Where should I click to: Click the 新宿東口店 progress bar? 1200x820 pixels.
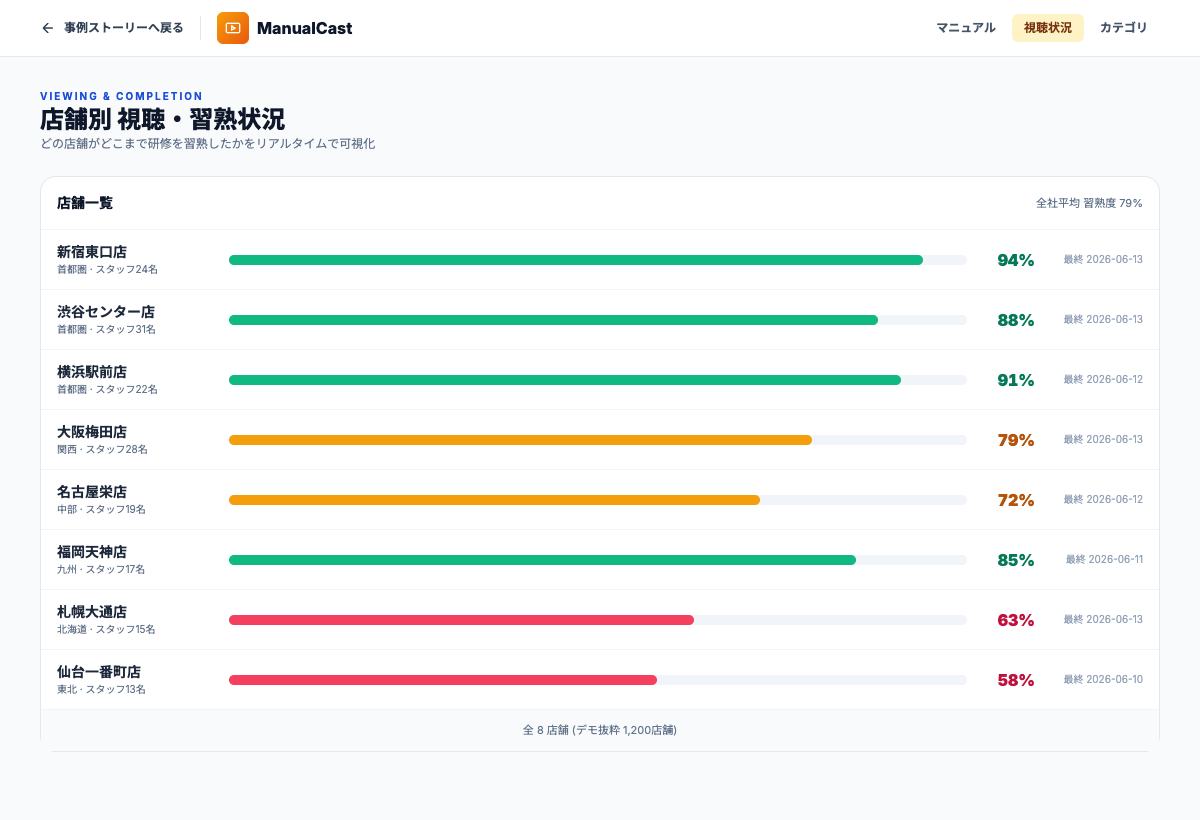pyautogui.click(x=598, y=260)
